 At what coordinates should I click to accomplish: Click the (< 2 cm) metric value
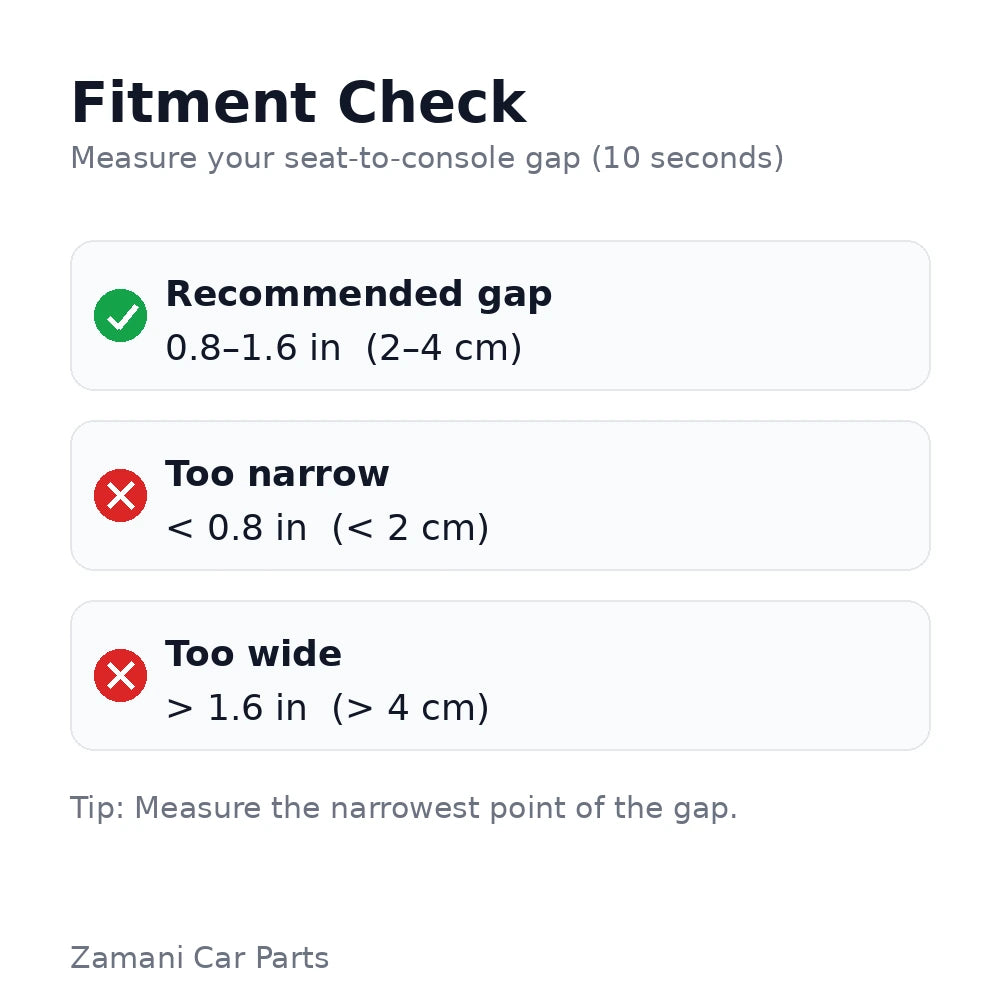410,528
